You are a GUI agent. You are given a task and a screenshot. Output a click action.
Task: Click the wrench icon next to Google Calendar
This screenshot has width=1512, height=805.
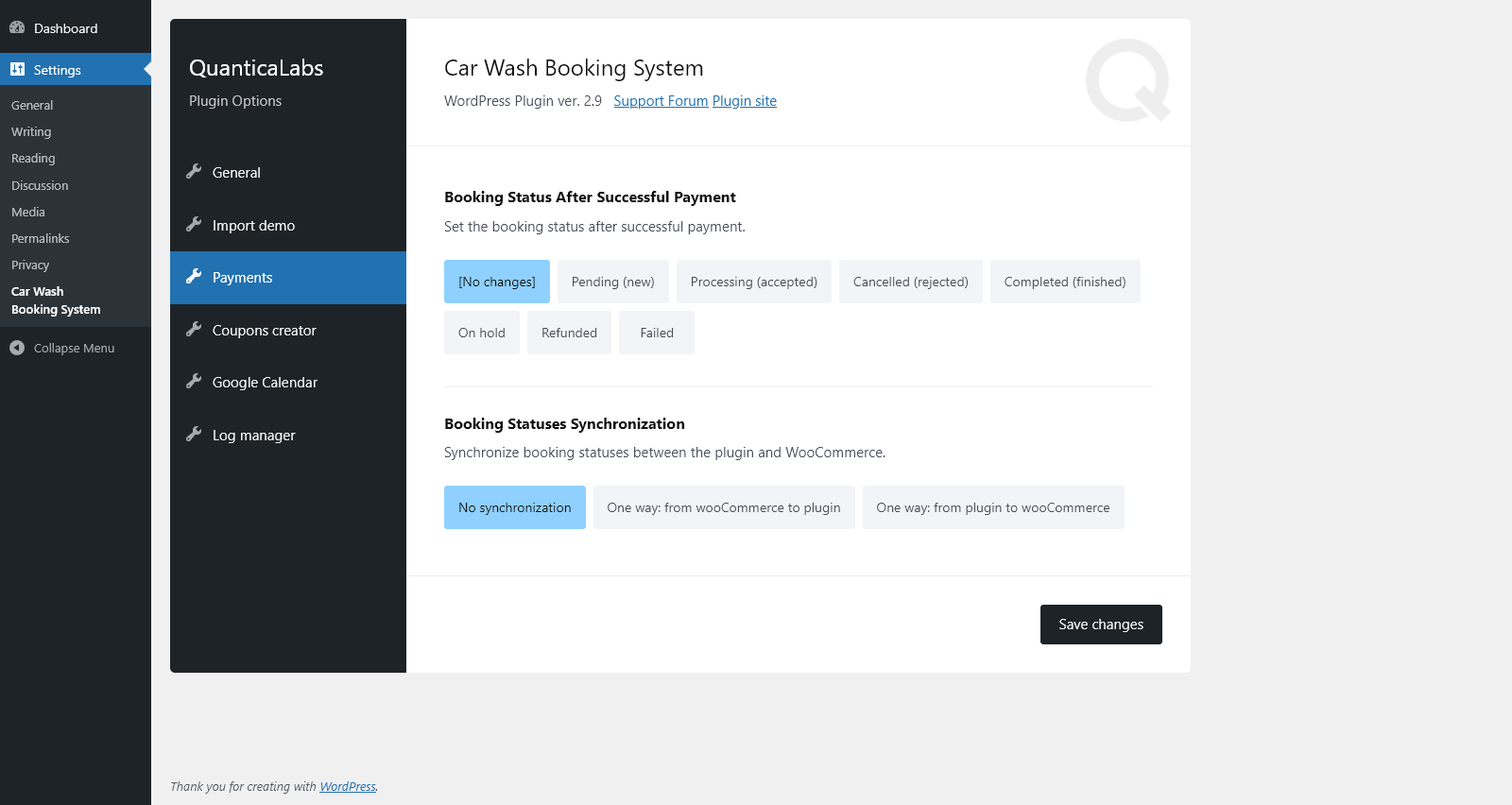pos(194,382)
